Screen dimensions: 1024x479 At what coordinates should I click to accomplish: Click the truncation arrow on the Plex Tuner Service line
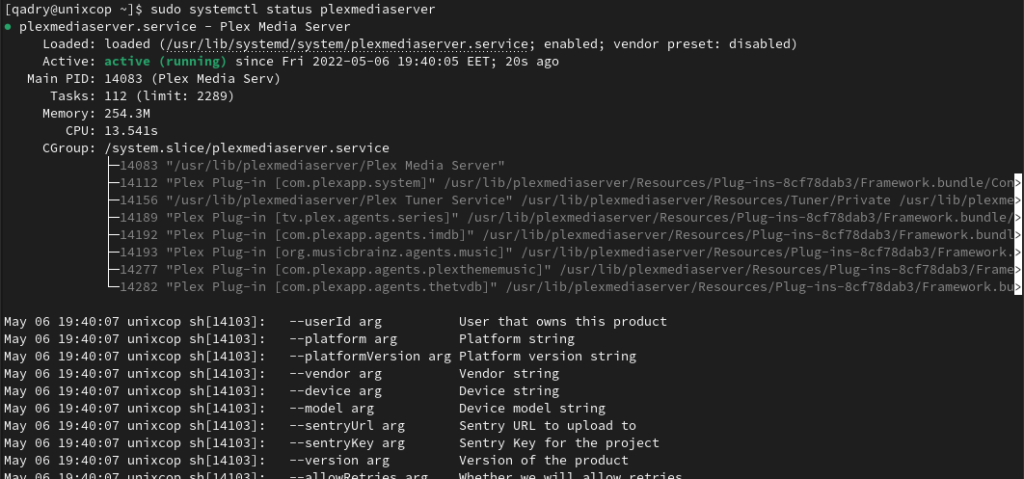[x=1017, y=200]
